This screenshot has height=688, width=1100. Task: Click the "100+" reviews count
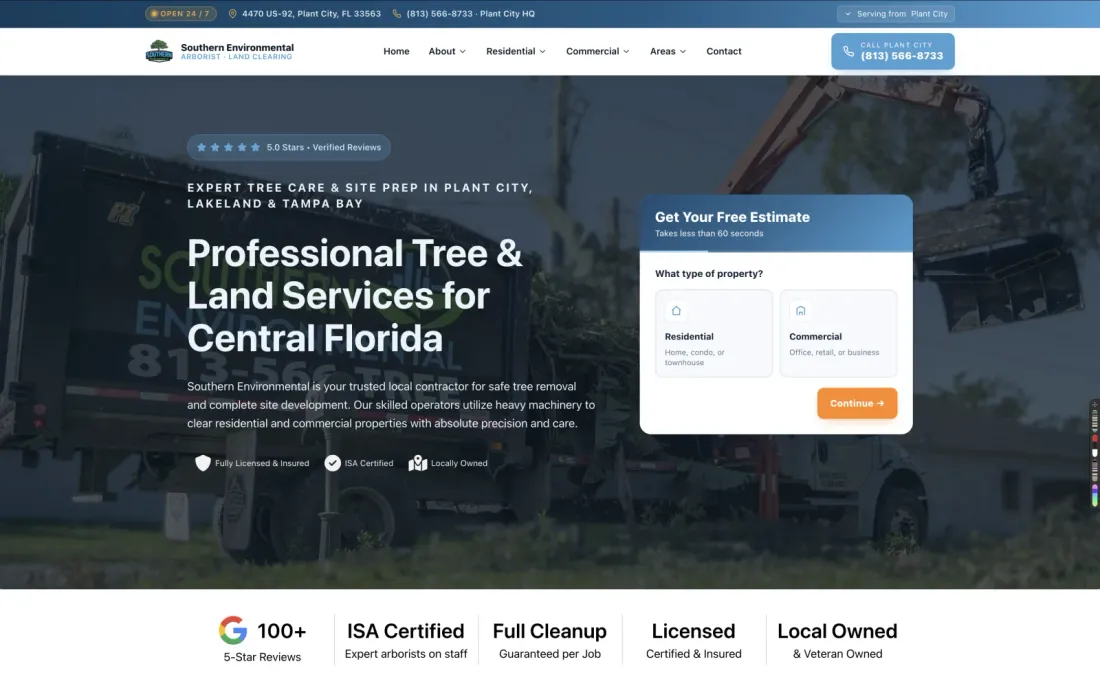[282, 631]
